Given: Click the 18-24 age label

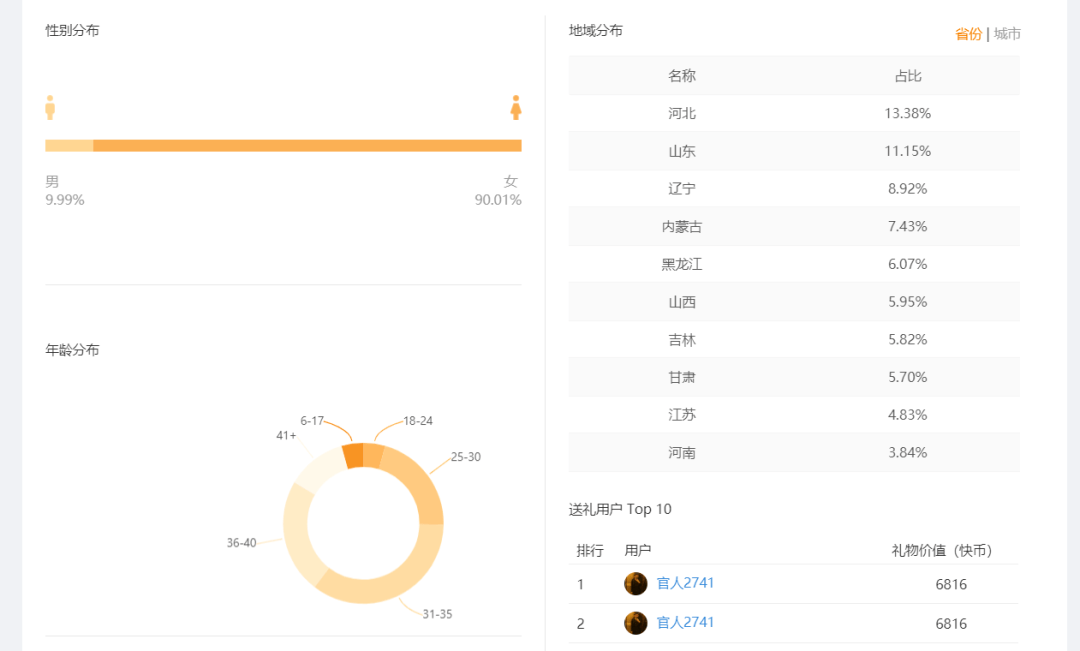Looking at the screenshot, I should (418, 421).
